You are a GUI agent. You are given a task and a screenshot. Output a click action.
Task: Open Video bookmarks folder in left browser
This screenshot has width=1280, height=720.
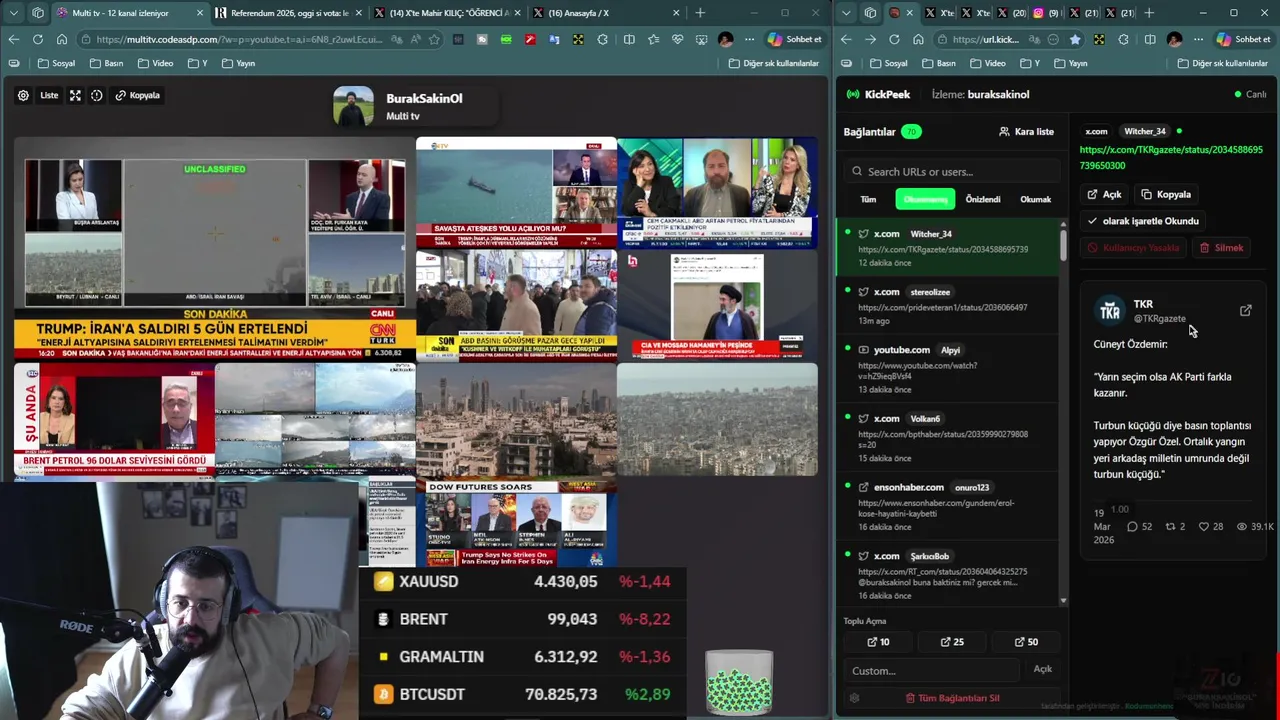coord(155,63)
